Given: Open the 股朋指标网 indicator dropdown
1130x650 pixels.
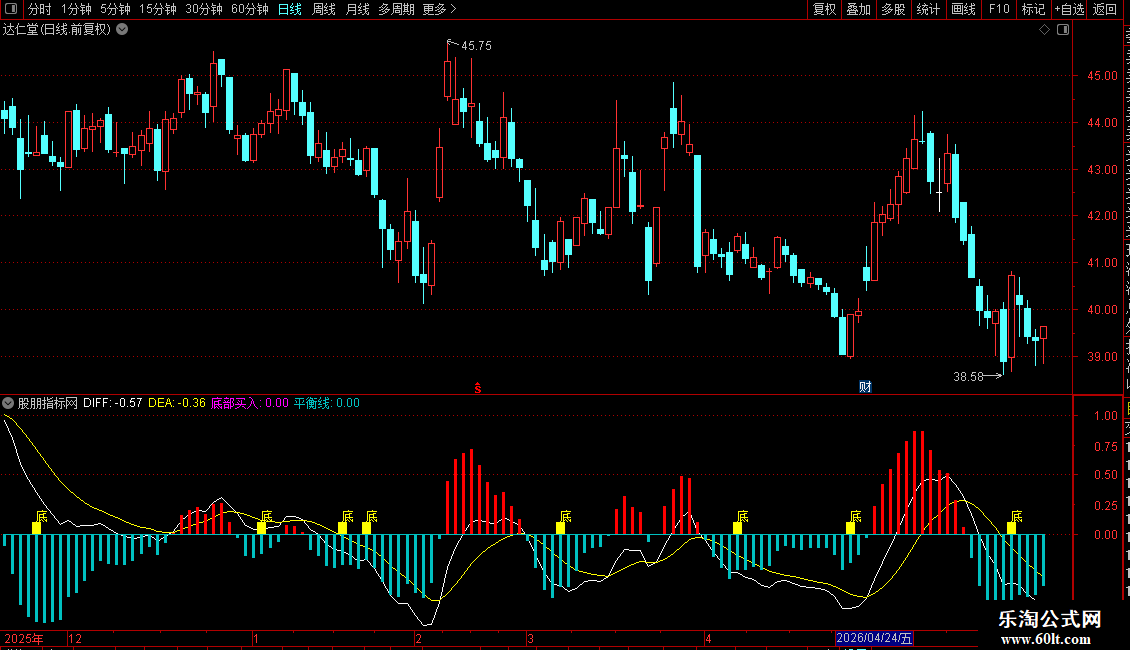Looking at the screenshot, I should pos(8,403).
